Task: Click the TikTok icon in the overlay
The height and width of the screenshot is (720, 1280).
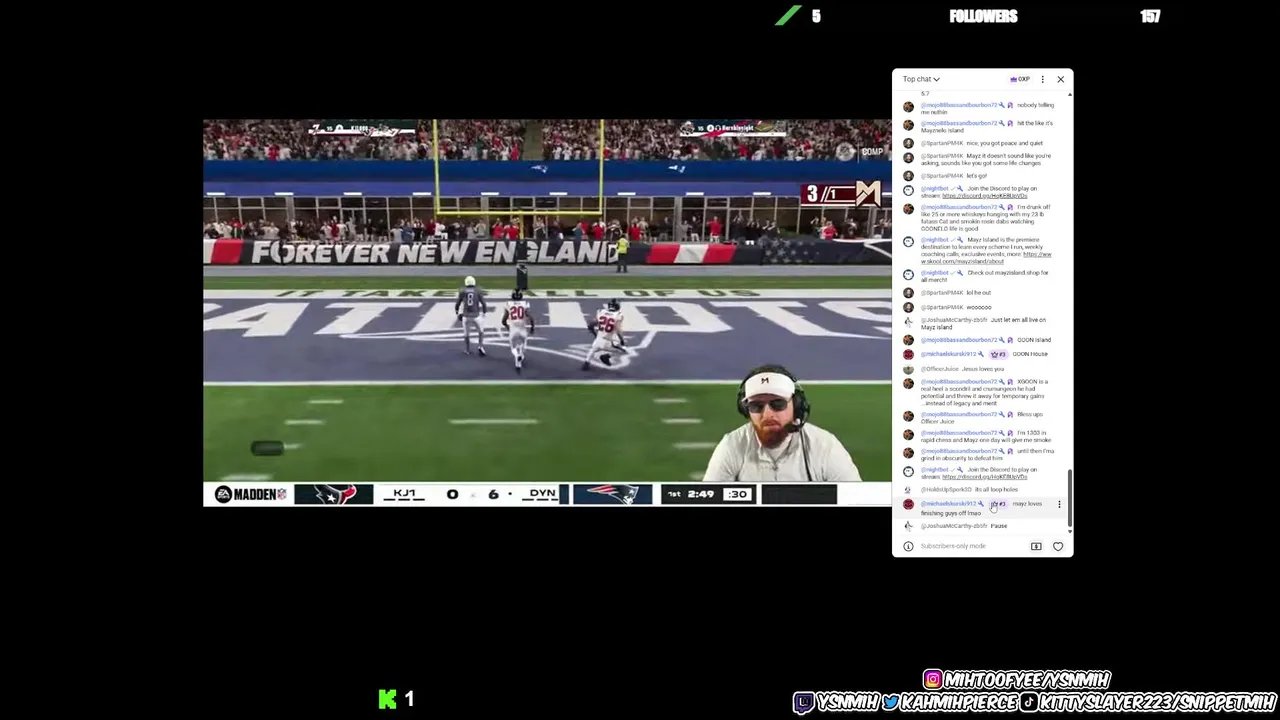Action: [x=1028, y=703]
